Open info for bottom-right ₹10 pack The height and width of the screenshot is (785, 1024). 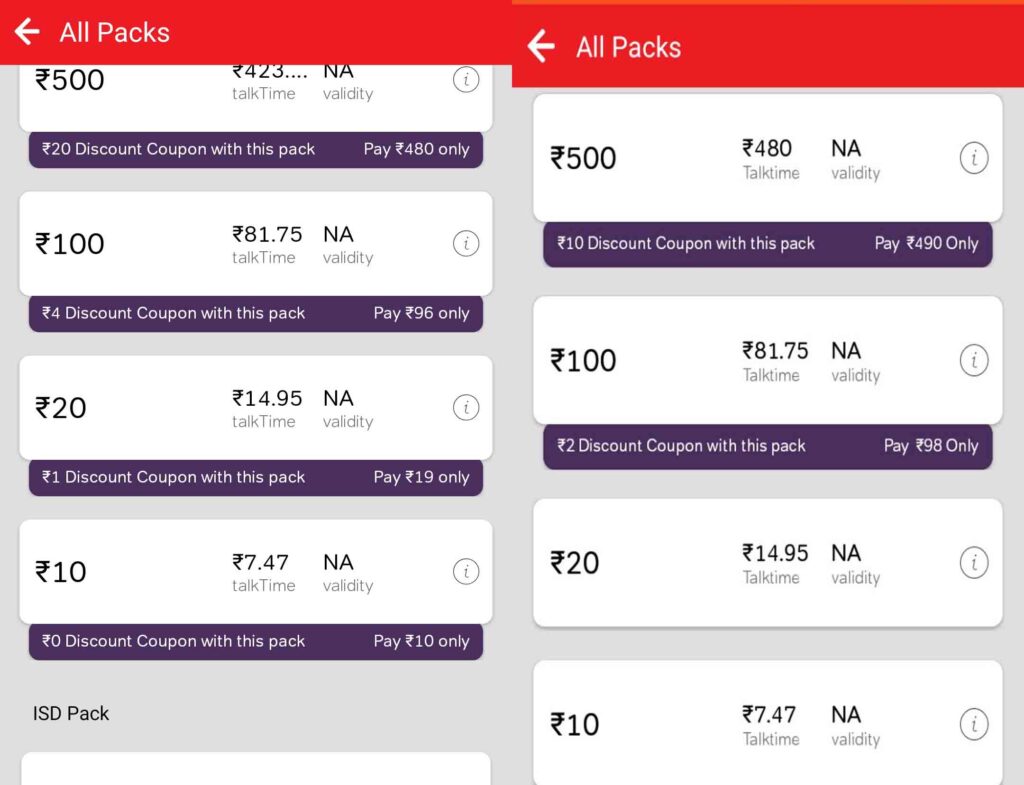click(x=974, y=724)
